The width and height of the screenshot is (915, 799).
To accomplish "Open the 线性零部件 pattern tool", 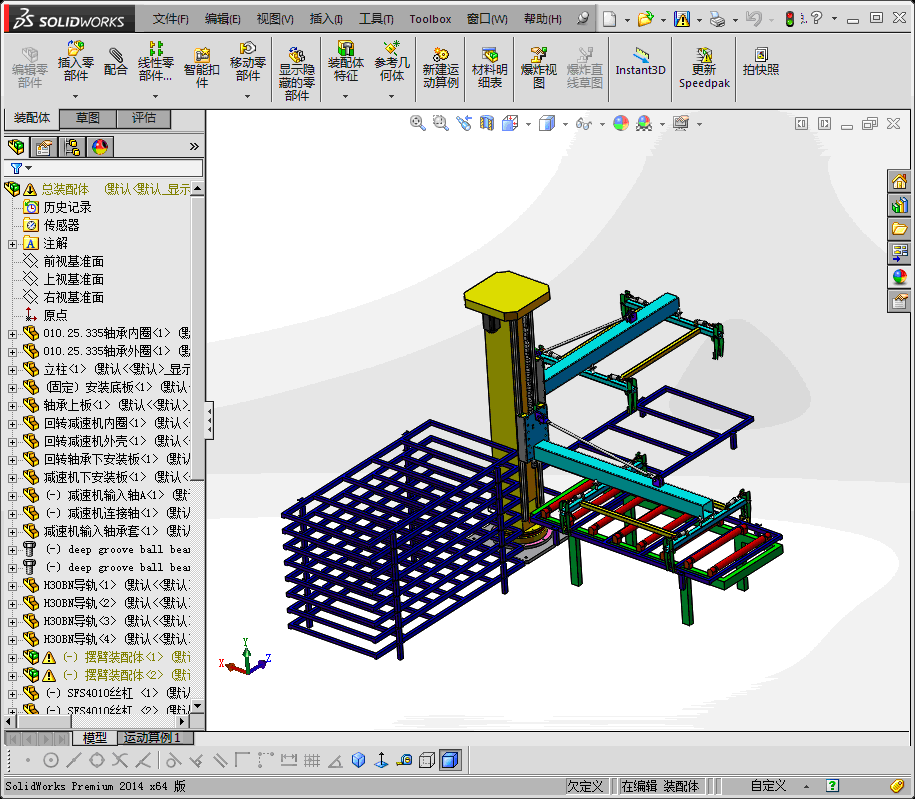I will [155, 61].
